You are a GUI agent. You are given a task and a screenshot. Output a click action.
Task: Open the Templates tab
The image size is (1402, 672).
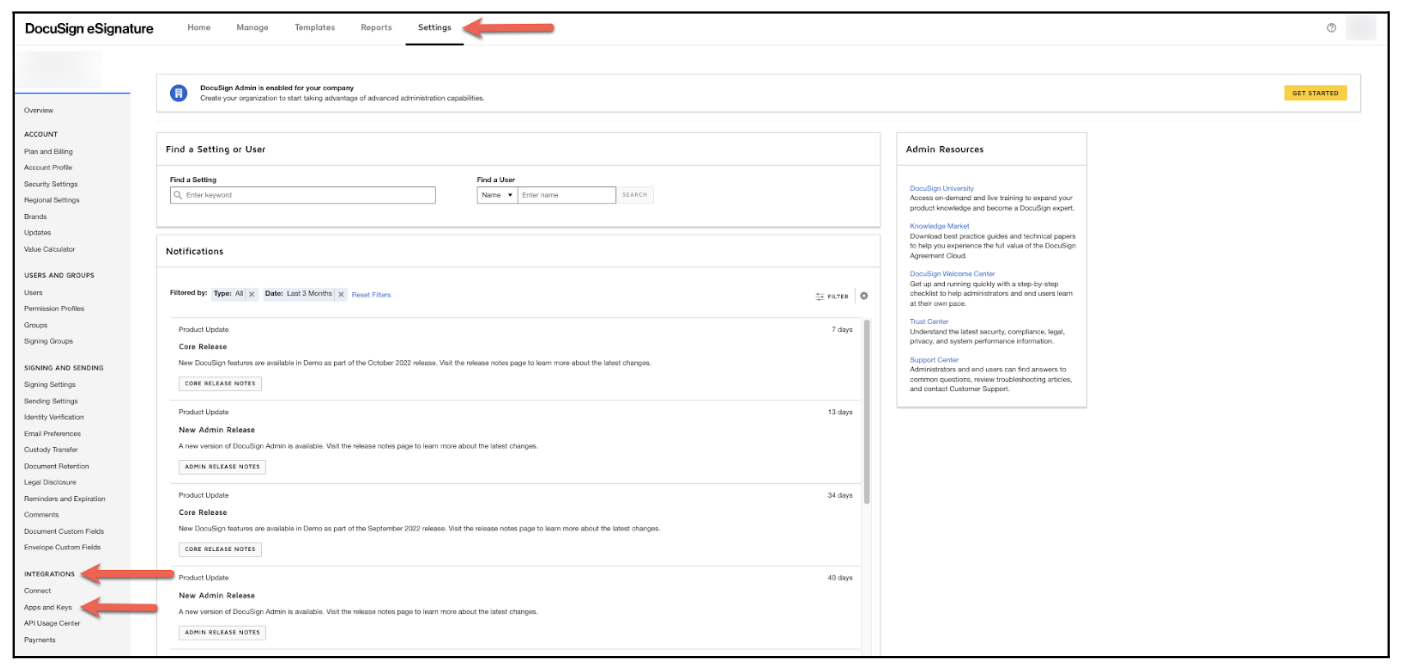(315, 28)
